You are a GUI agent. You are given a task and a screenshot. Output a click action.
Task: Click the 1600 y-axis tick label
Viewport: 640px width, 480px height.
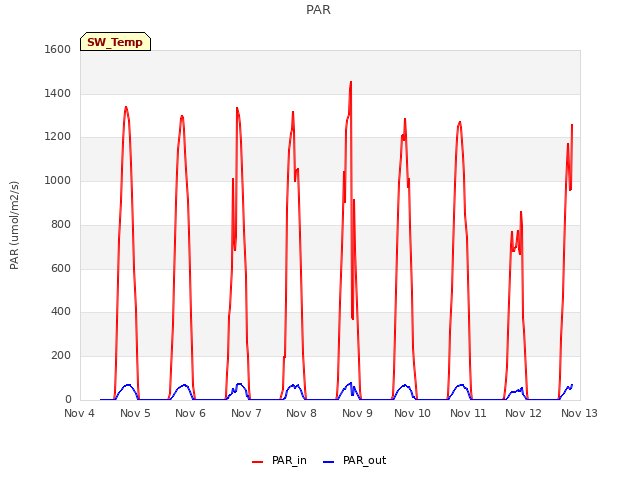click(58, 49)
